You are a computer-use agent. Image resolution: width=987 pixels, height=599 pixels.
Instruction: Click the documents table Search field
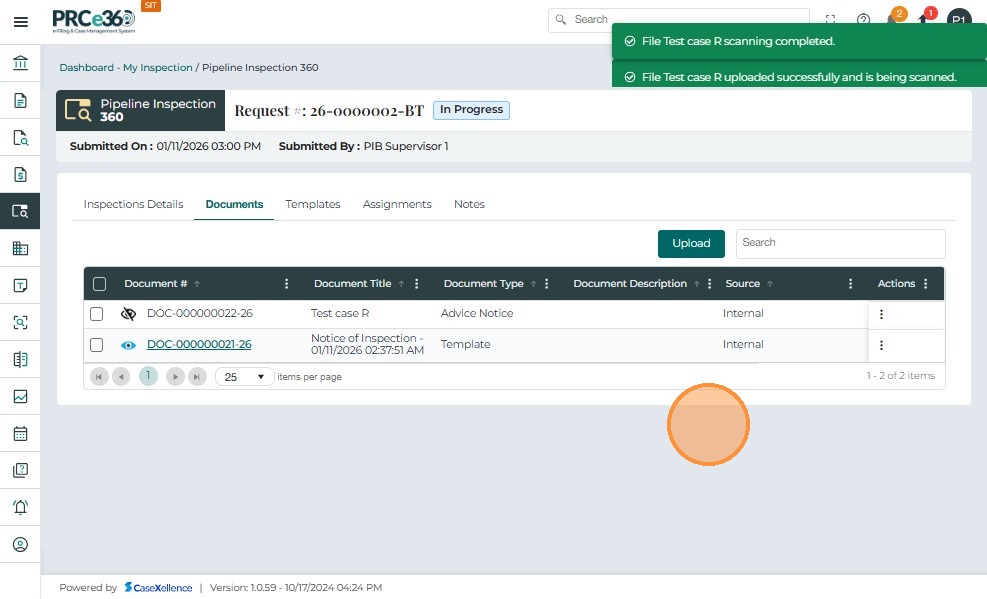click(x=840, y=244)
